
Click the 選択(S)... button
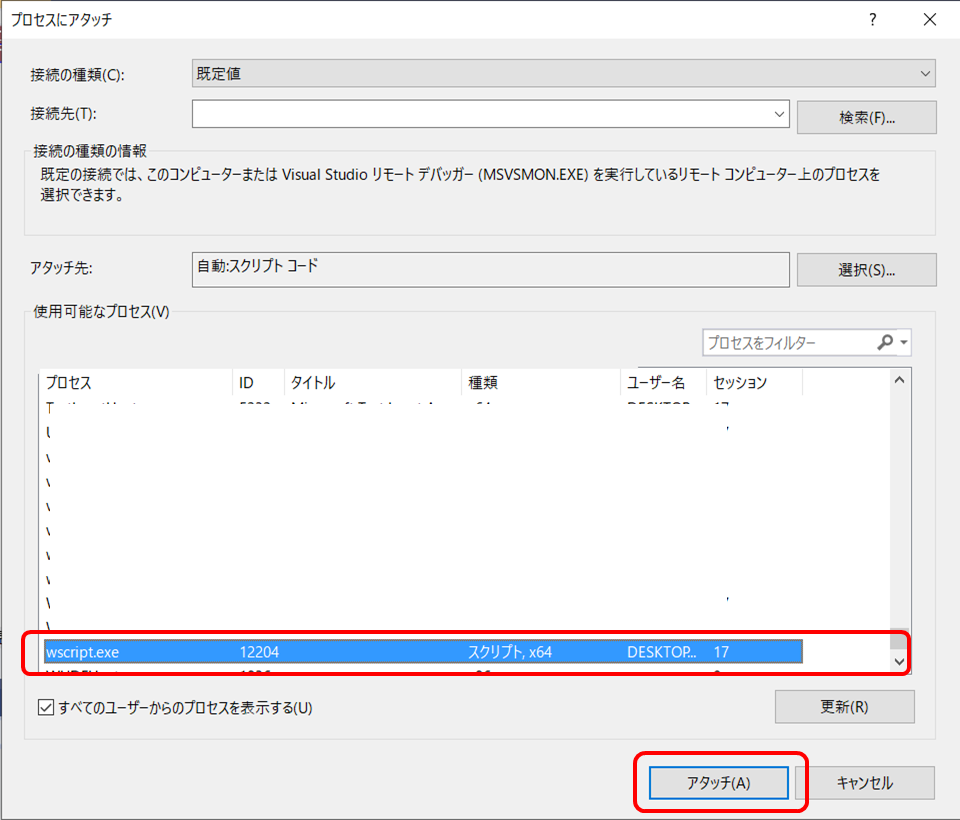coord(866,269)
